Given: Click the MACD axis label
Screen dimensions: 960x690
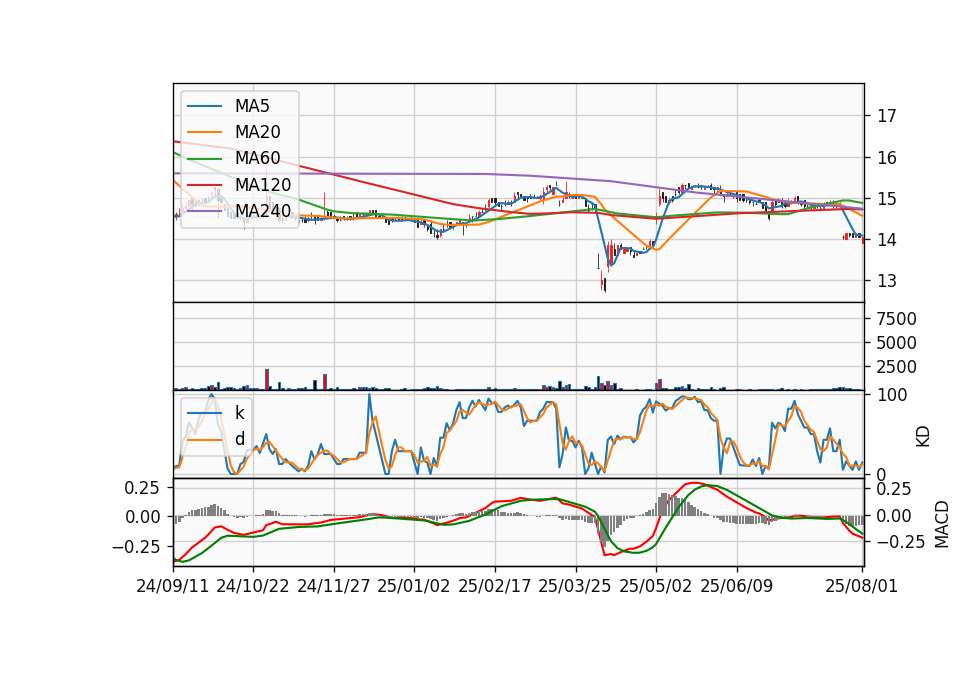Looking at the screenshot, I should [x=942, y=524].
